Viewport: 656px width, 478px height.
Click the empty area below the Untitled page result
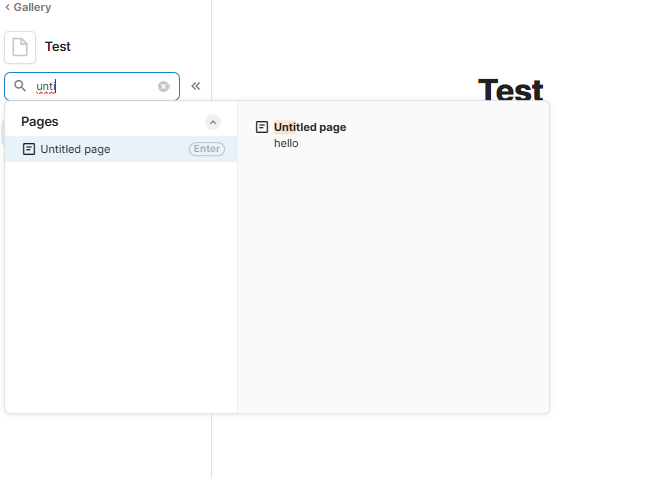(120, 290)
